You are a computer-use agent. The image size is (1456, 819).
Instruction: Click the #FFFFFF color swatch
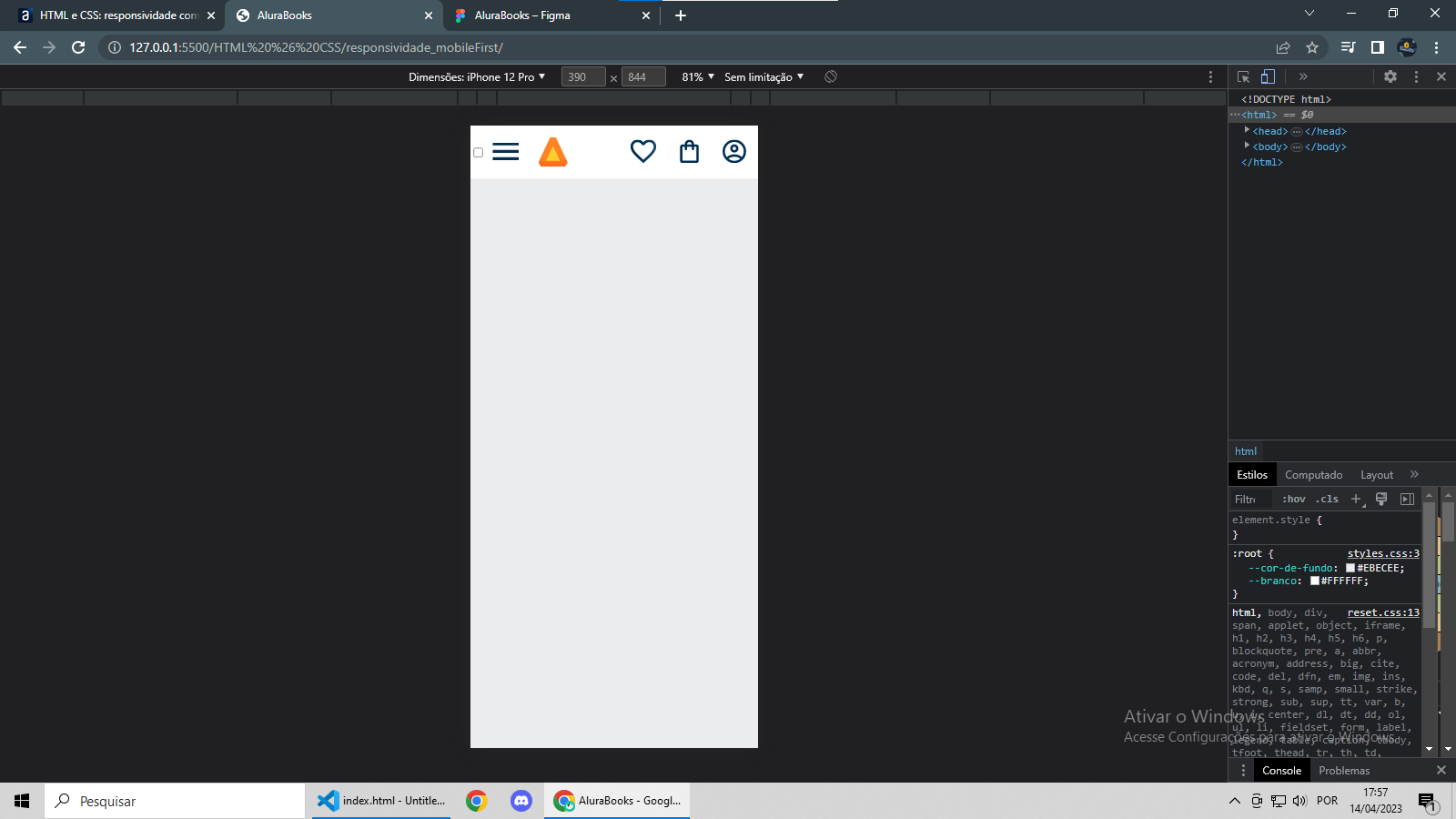(x=1315, y=581)
